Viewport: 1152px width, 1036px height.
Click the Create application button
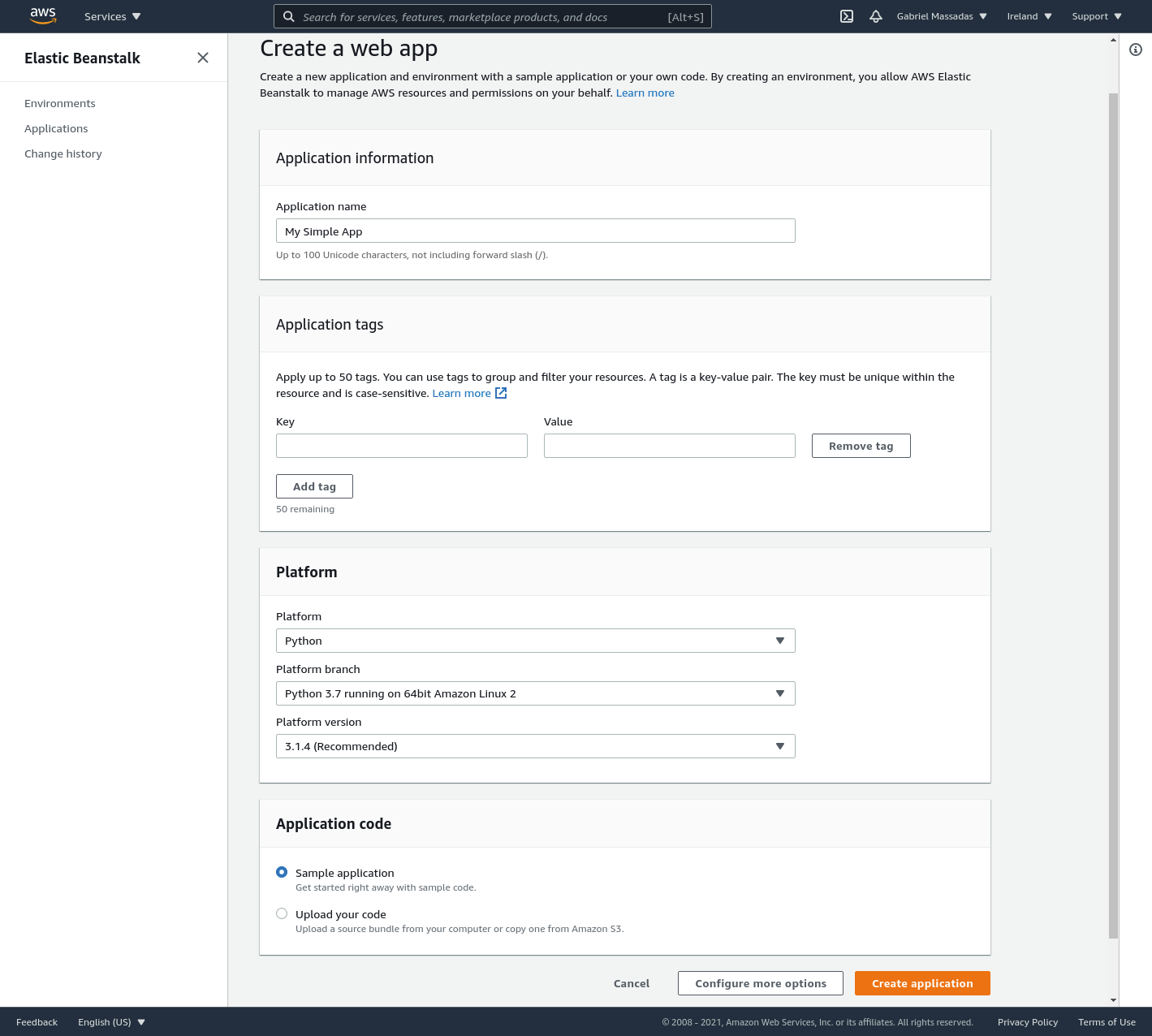coord(921,983)
